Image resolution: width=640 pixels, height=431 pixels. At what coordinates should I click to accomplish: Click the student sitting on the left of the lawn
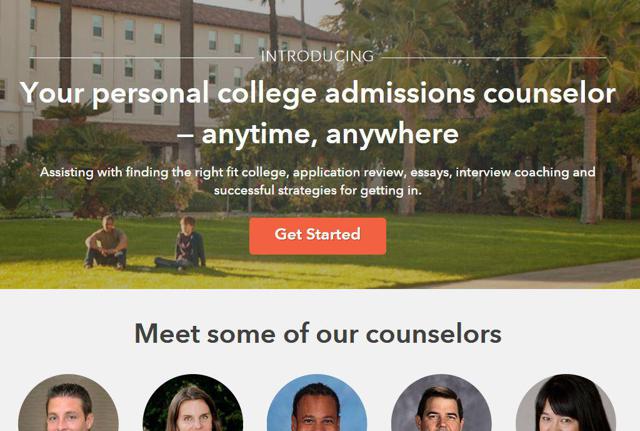tap(106, 242)
